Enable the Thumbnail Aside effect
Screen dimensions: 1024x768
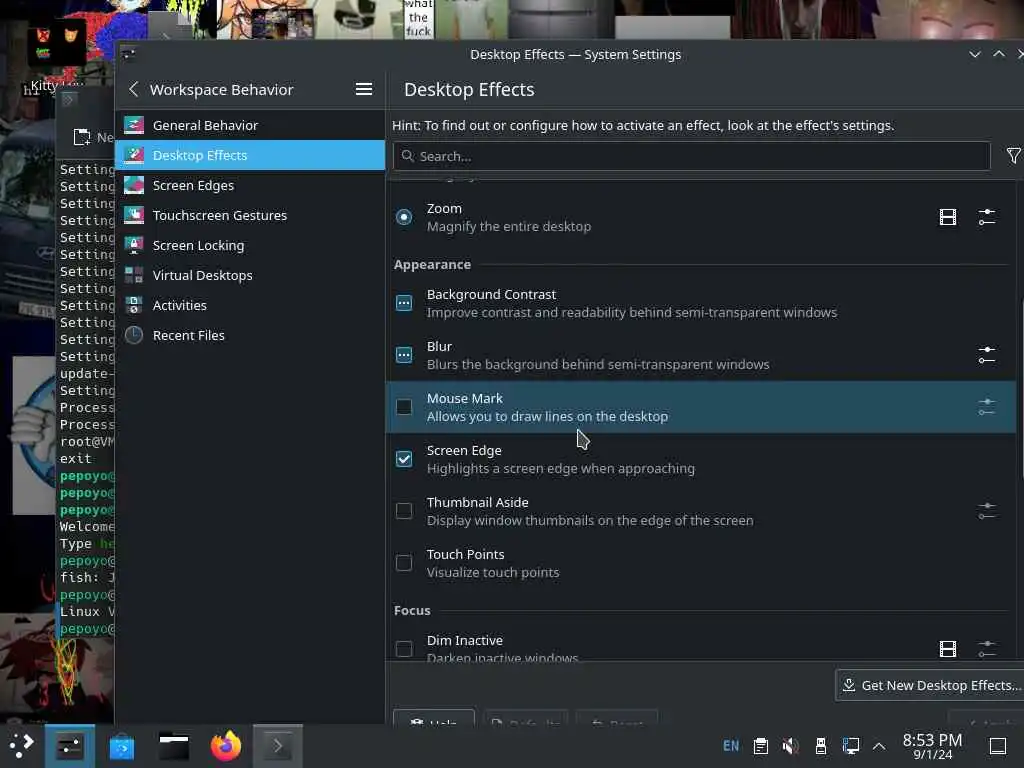(x=404, y=511)
